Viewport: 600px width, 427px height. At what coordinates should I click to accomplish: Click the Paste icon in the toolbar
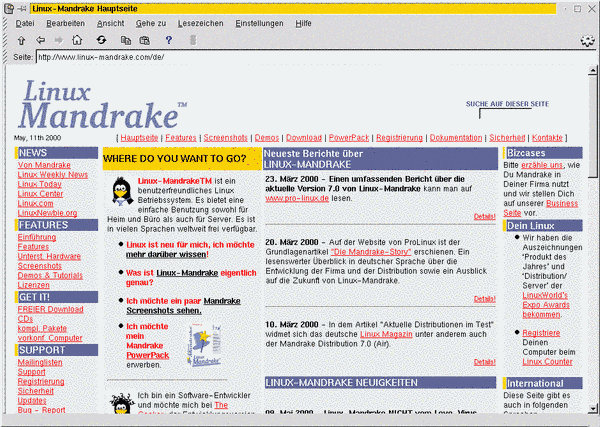coord(145,40)
